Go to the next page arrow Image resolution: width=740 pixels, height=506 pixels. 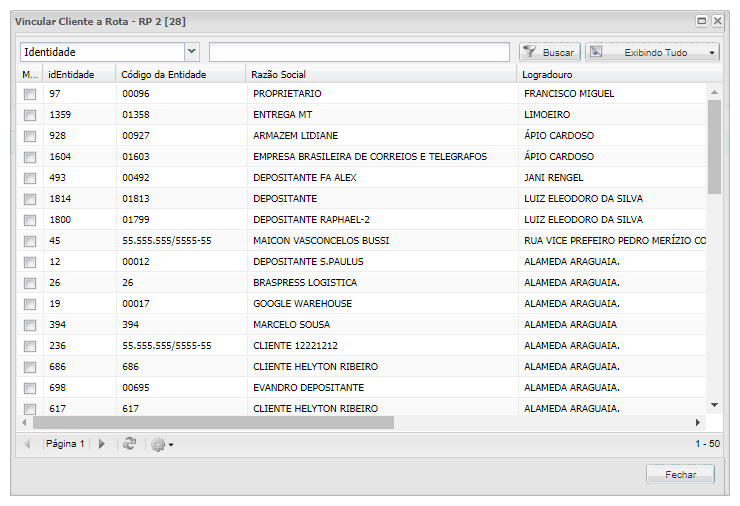[x=101, y=444]
